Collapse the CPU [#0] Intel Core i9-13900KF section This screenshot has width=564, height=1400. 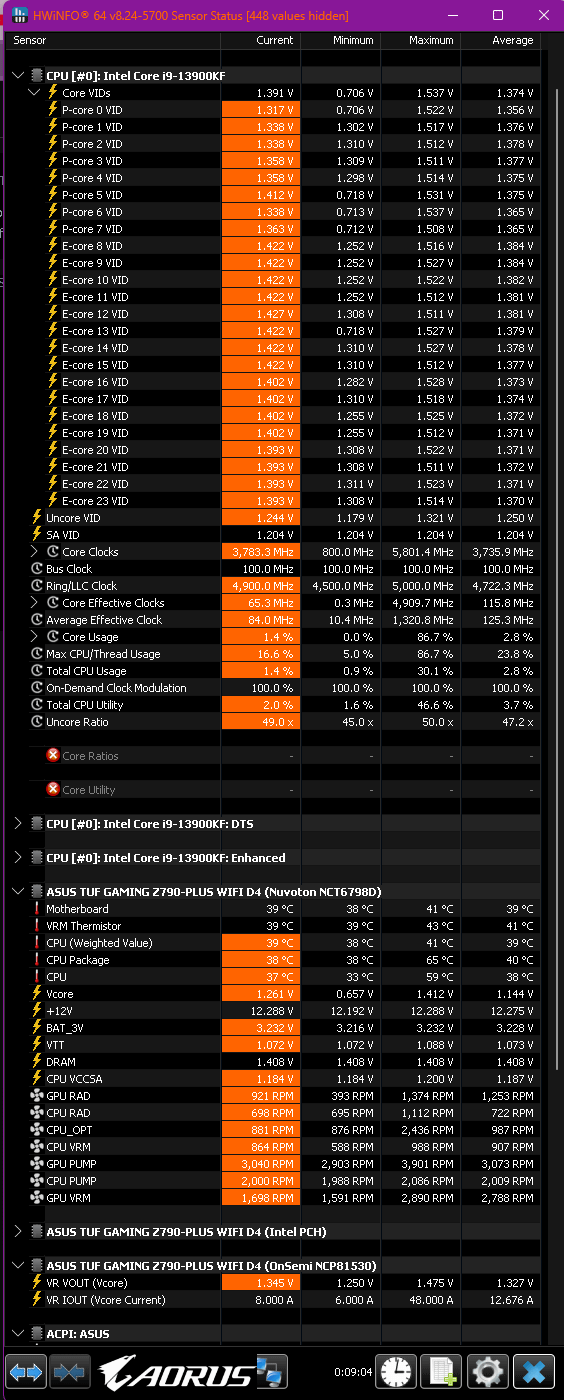tap(18, 75)
